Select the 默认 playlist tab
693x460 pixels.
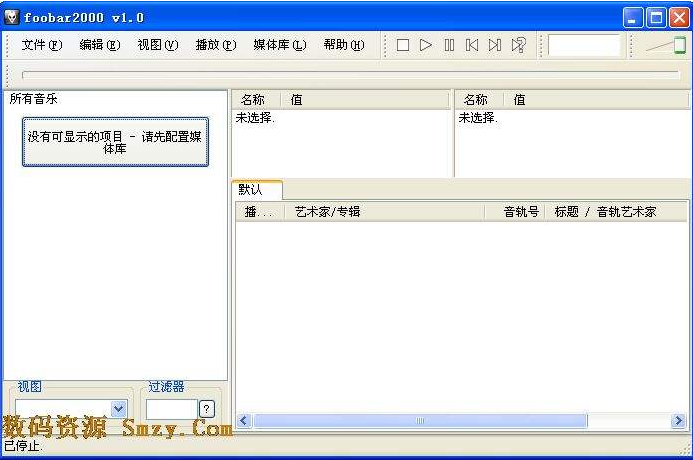(x=257, y=190)
